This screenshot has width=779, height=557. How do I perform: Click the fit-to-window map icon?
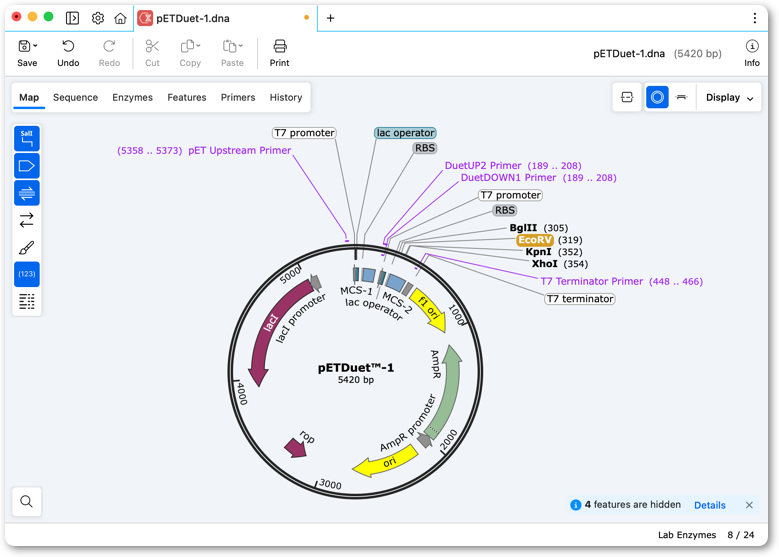click(627, 97)
